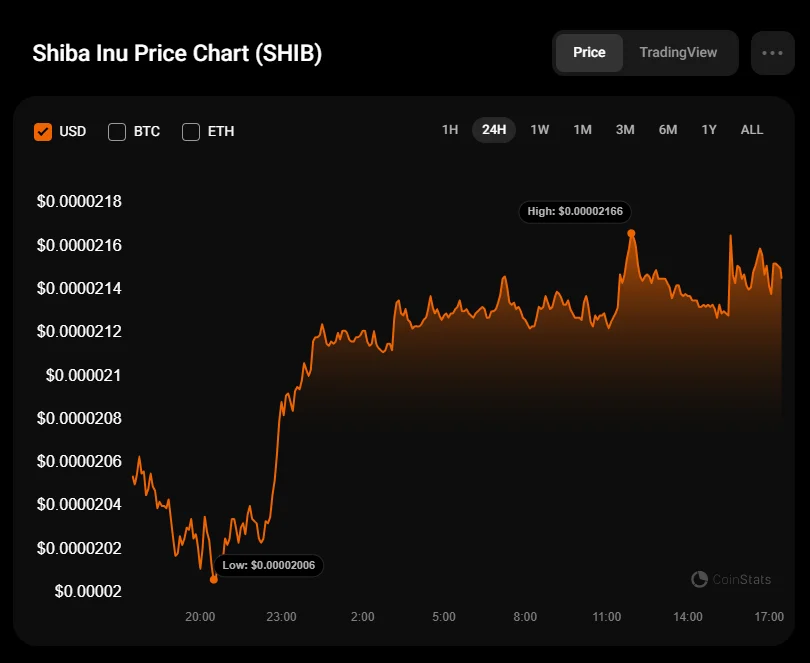Click the Shiba Inu Price Chart title

[x=177, y=54]
